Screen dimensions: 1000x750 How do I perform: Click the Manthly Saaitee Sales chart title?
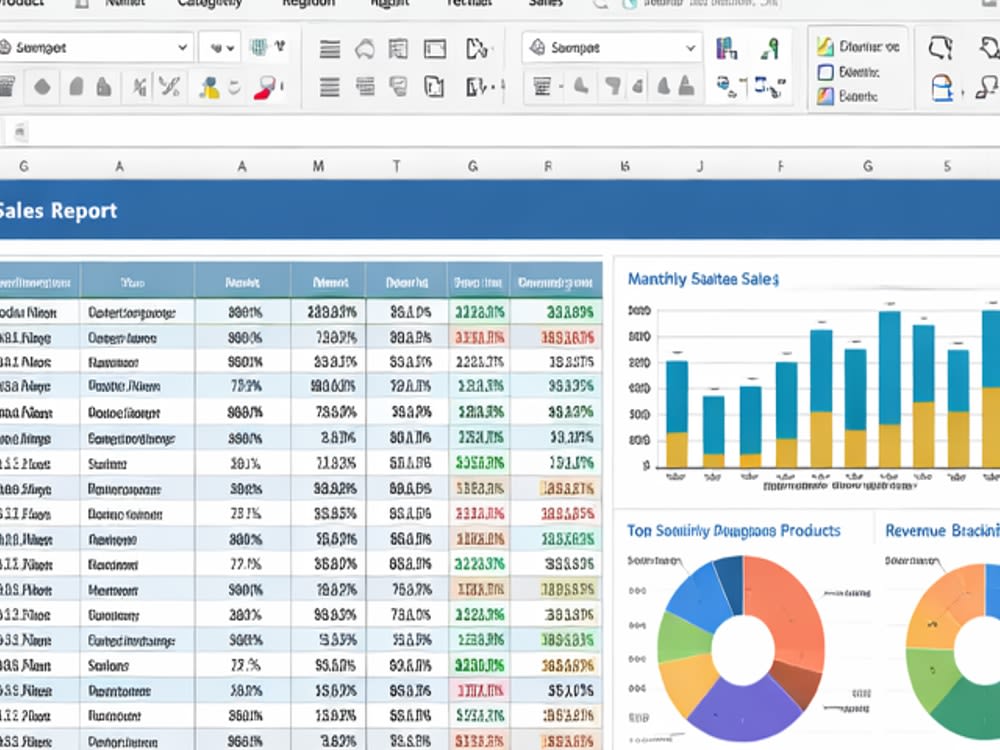coord(703,279)
